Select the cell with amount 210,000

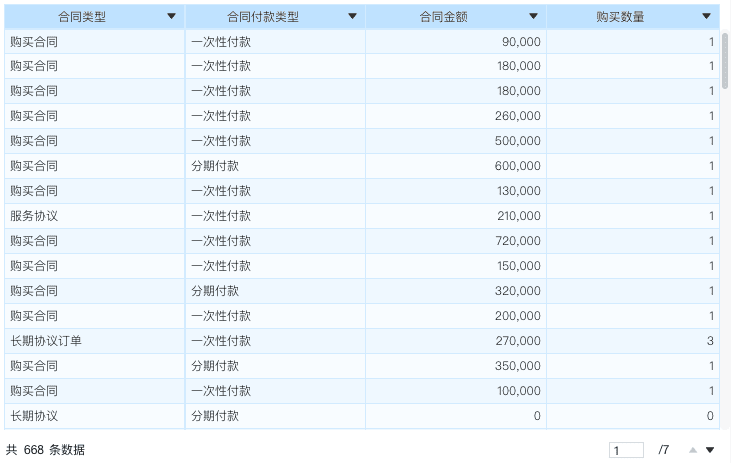pos(456,216)
